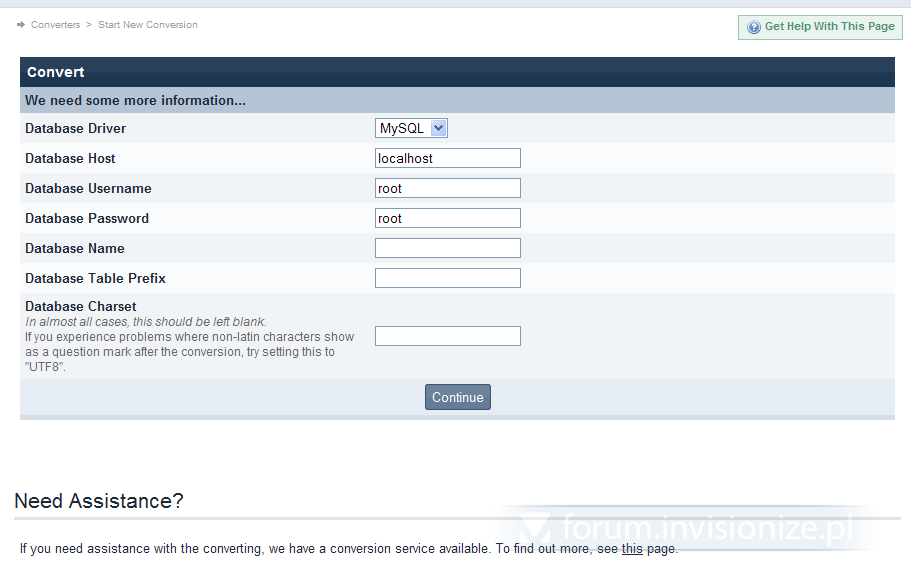Click the Convert section header
This screenshot has height=570, width=911.
coord(56,72)
